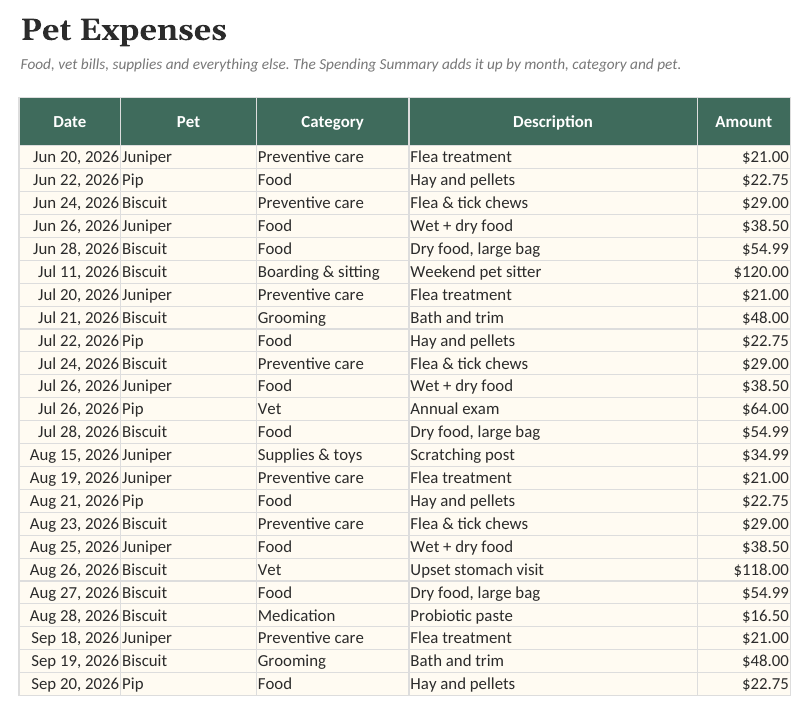Viewport: 809px width, 714px height.
Task: Select the Aug 19, 2026 date cell
Action: coord(70,478)
